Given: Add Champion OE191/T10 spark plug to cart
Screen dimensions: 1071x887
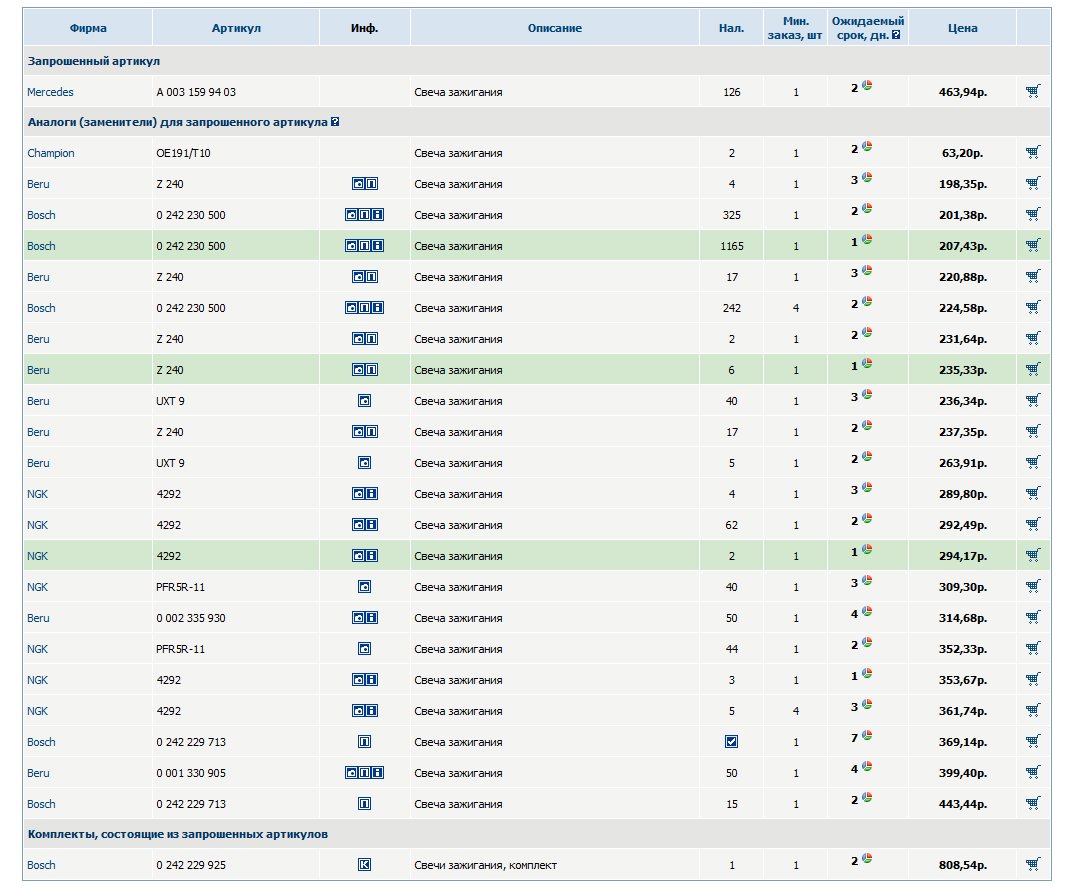Looking at the screenshot, I should 1033,152.
